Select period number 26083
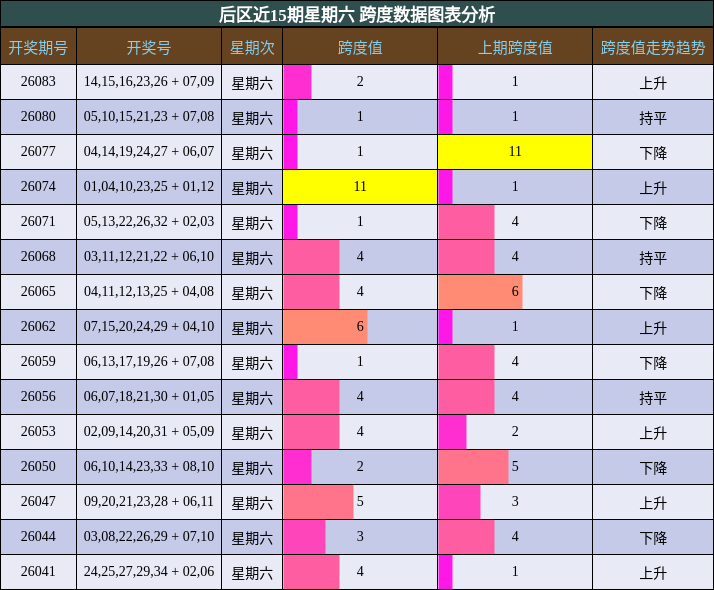The width and height of the screenshot is (714, 590). point(38,81)
